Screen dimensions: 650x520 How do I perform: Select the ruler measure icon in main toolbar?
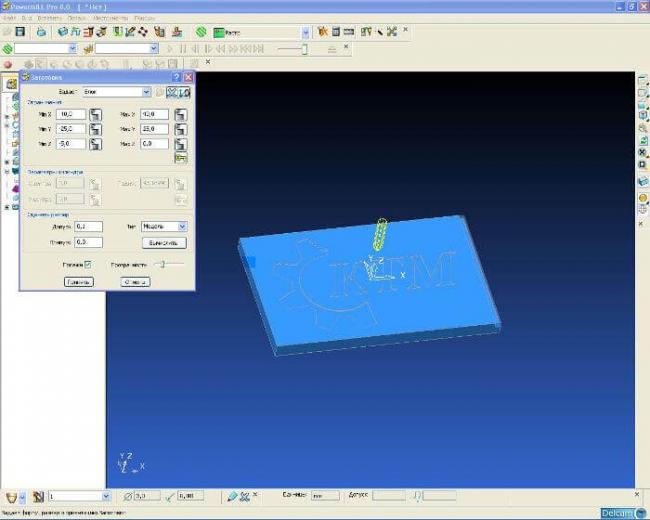(x=349, y=32)
